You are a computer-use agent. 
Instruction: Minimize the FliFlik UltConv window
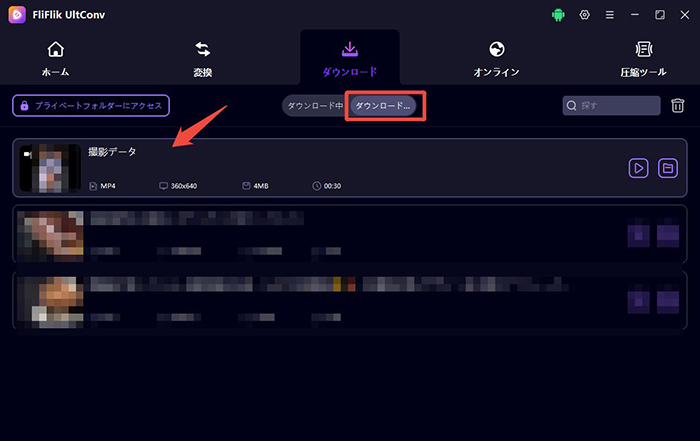[x=634, y=15]
